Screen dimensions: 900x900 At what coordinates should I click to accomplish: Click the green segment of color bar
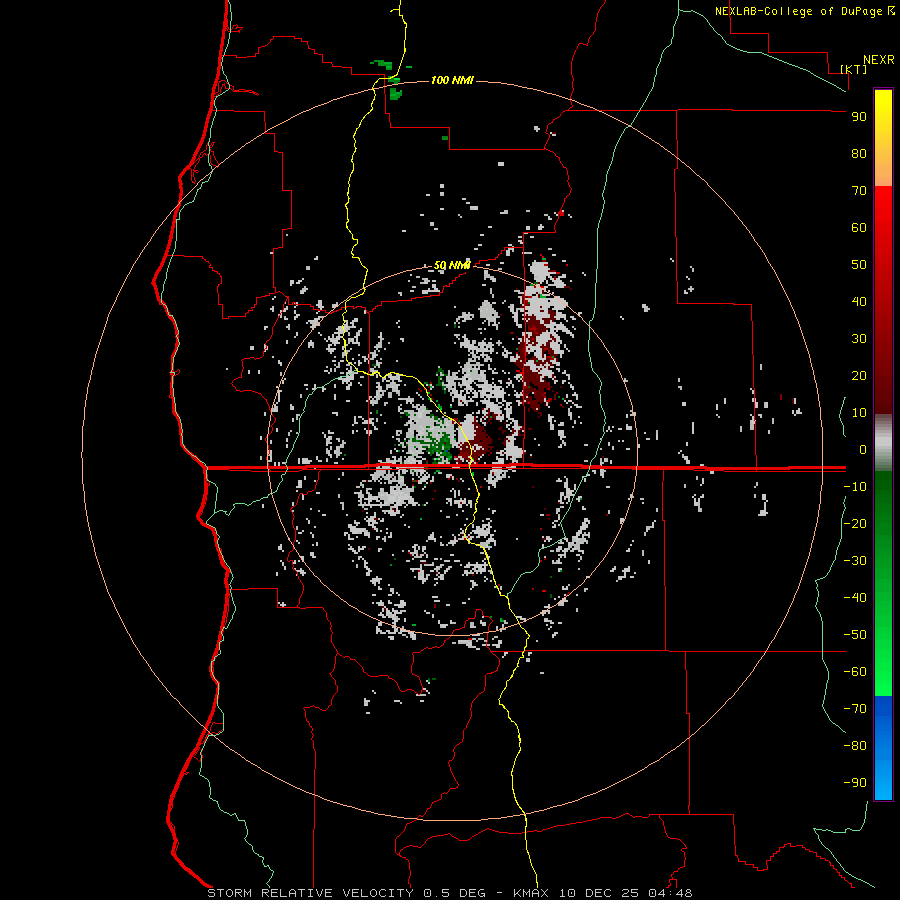[x=883, y=583]
